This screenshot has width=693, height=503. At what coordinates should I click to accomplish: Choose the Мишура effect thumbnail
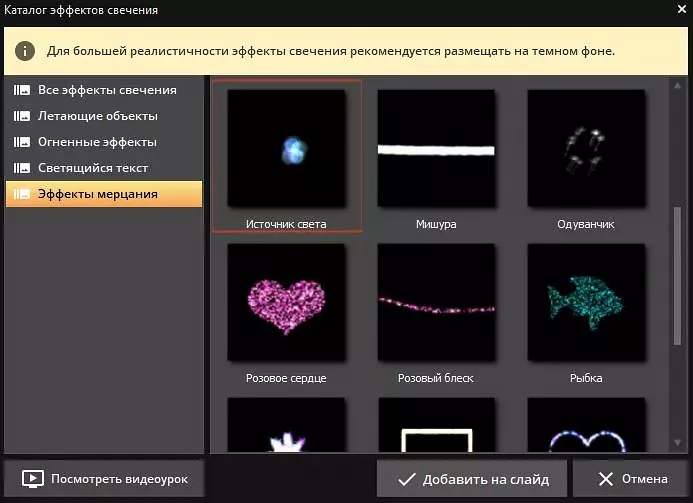click(436, 149)
